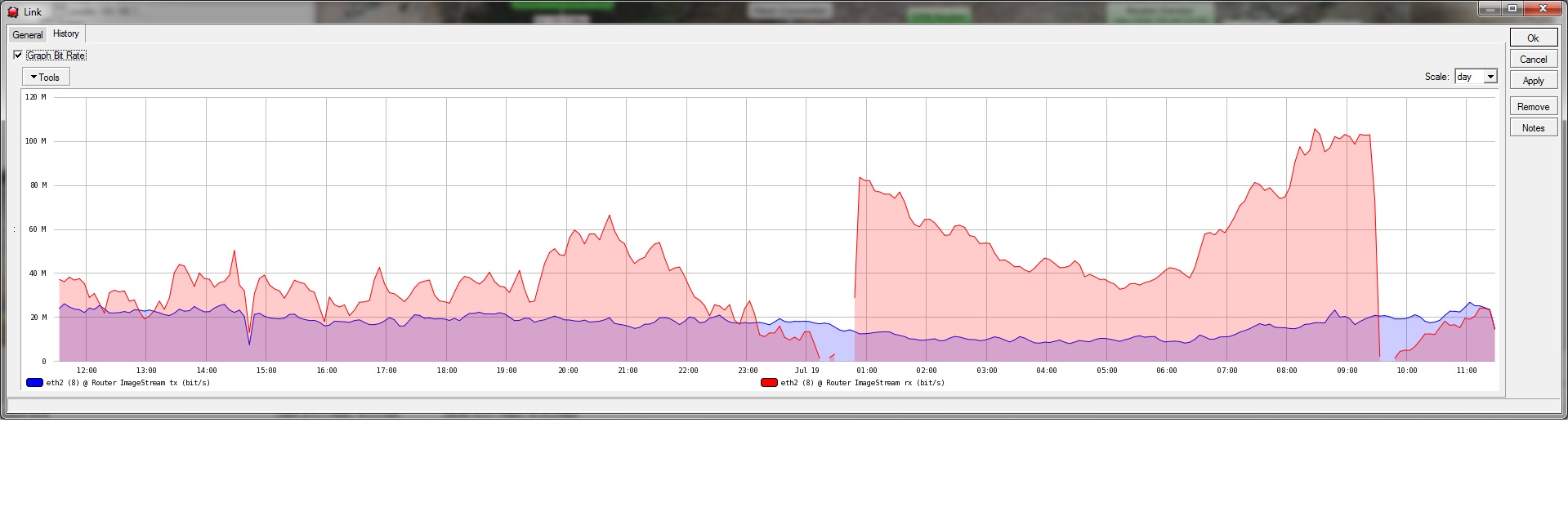Click the 01:00 time axis label
The image size is (1568, 529).
click(x=866, y=371)
